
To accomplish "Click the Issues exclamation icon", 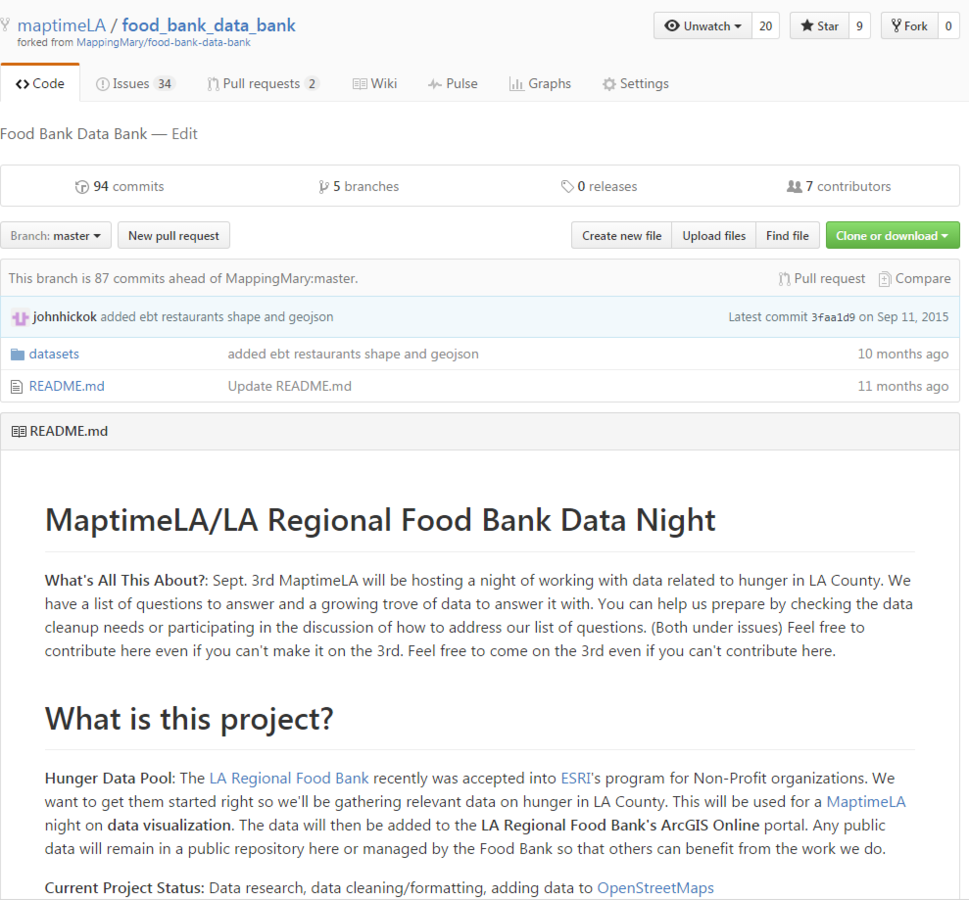I will 103,84.
